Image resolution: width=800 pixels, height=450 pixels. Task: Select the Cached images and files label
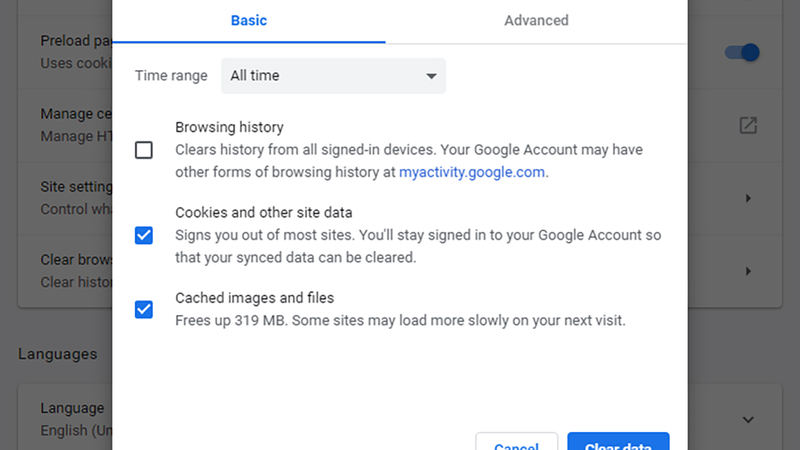(x=255, y=297)
